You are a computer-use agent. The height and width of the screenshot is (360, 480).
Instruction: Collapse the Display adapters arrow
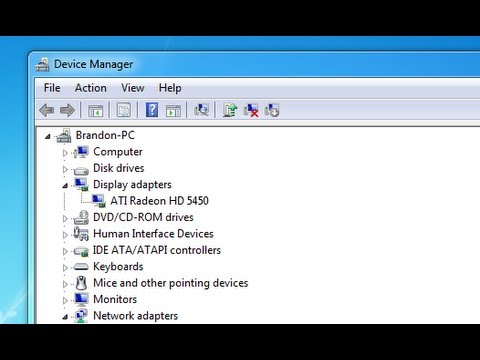pos(65,186)
